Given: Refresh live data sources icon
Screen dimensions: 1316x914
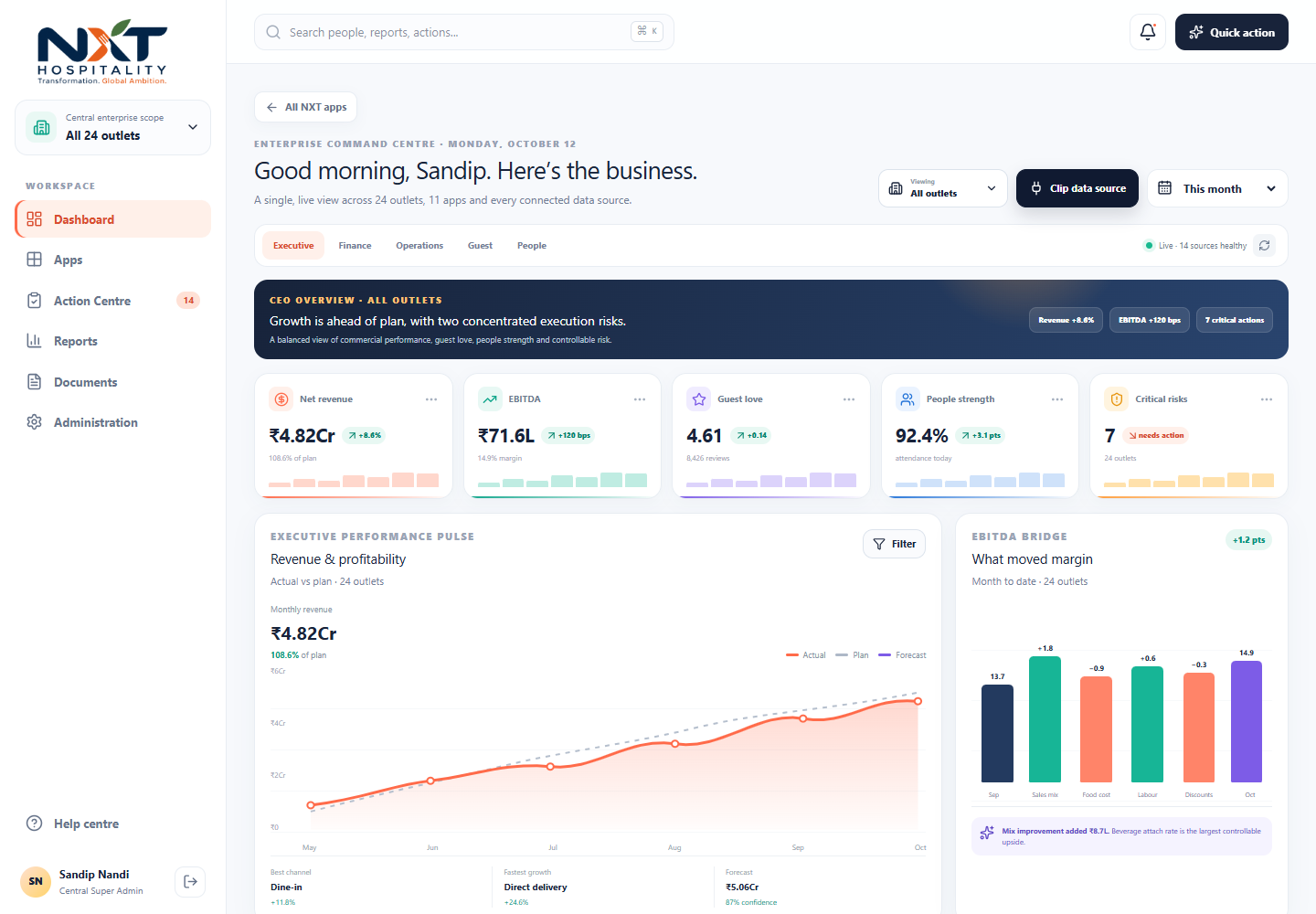Looking at the screenshot, I should click(1264, 245).
